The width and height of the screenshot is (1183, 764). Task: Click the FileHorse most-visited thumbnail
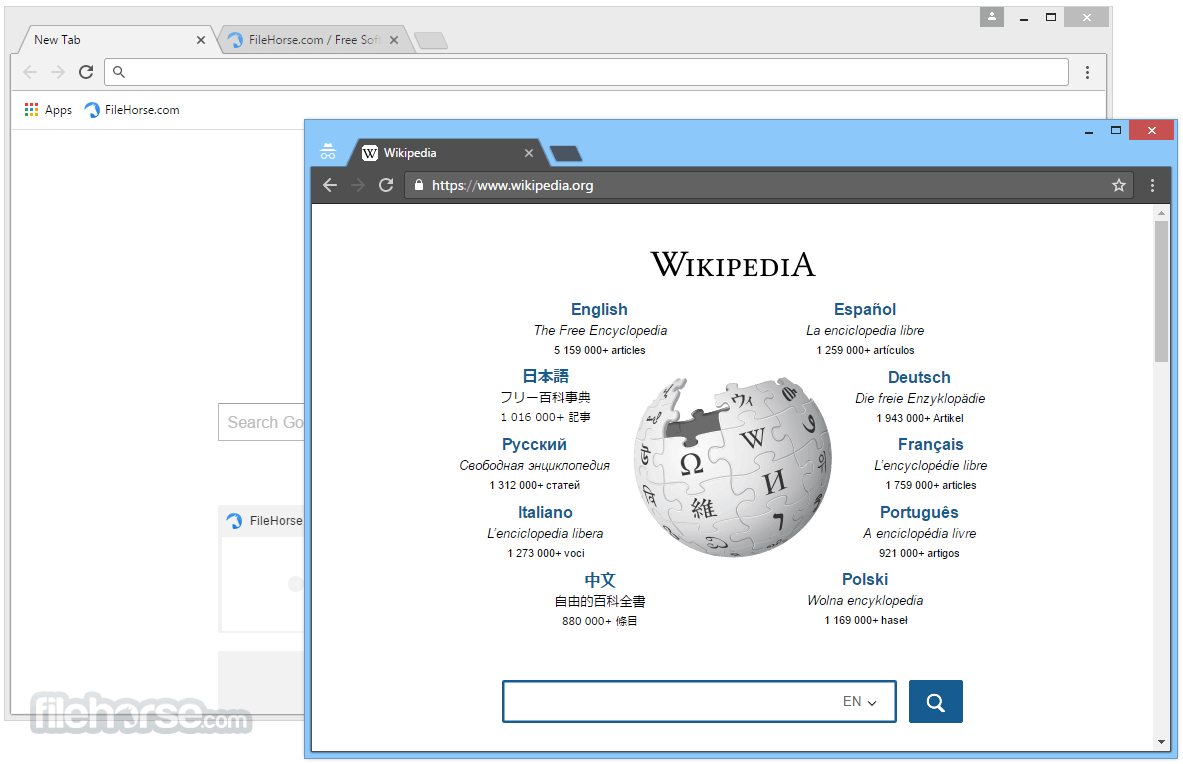click(262, 569)
